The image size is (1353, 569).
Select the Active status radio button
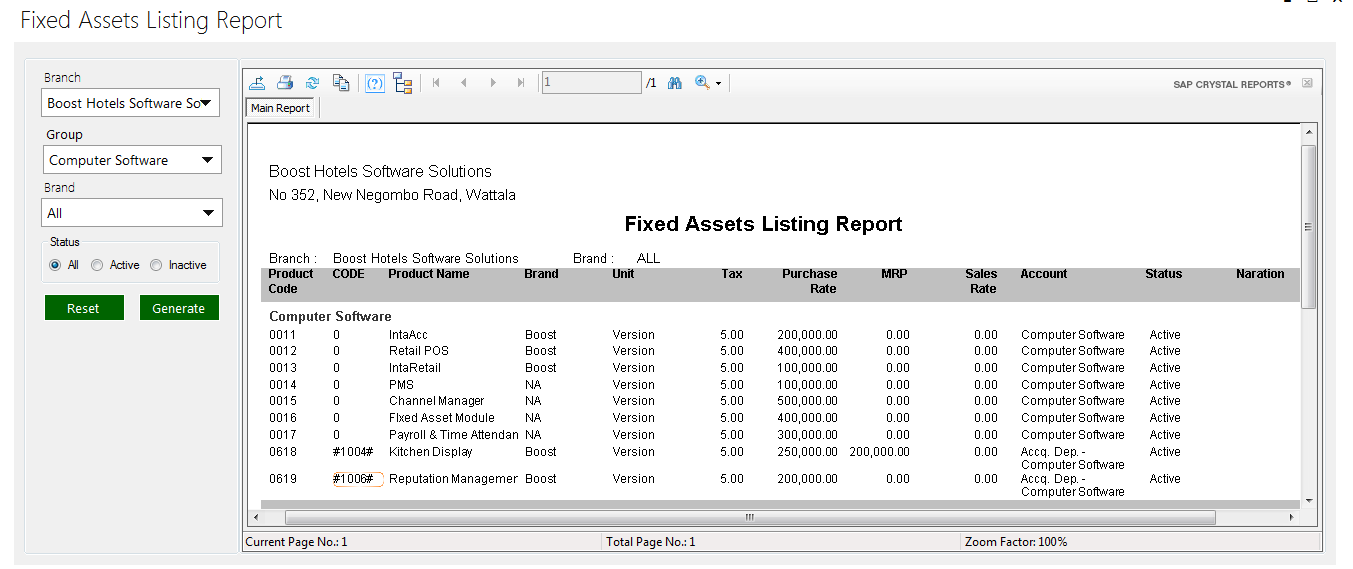point(97,265)
